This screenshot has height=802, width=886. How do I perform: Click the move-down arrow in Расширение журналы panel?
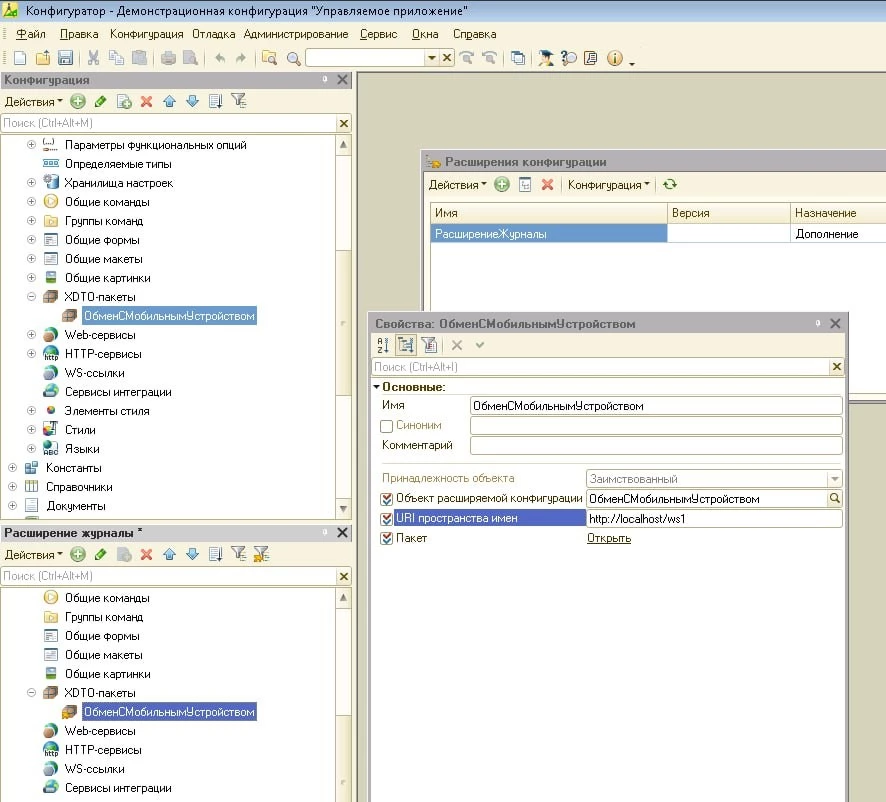pyautogui.click(x=192, y=555)
